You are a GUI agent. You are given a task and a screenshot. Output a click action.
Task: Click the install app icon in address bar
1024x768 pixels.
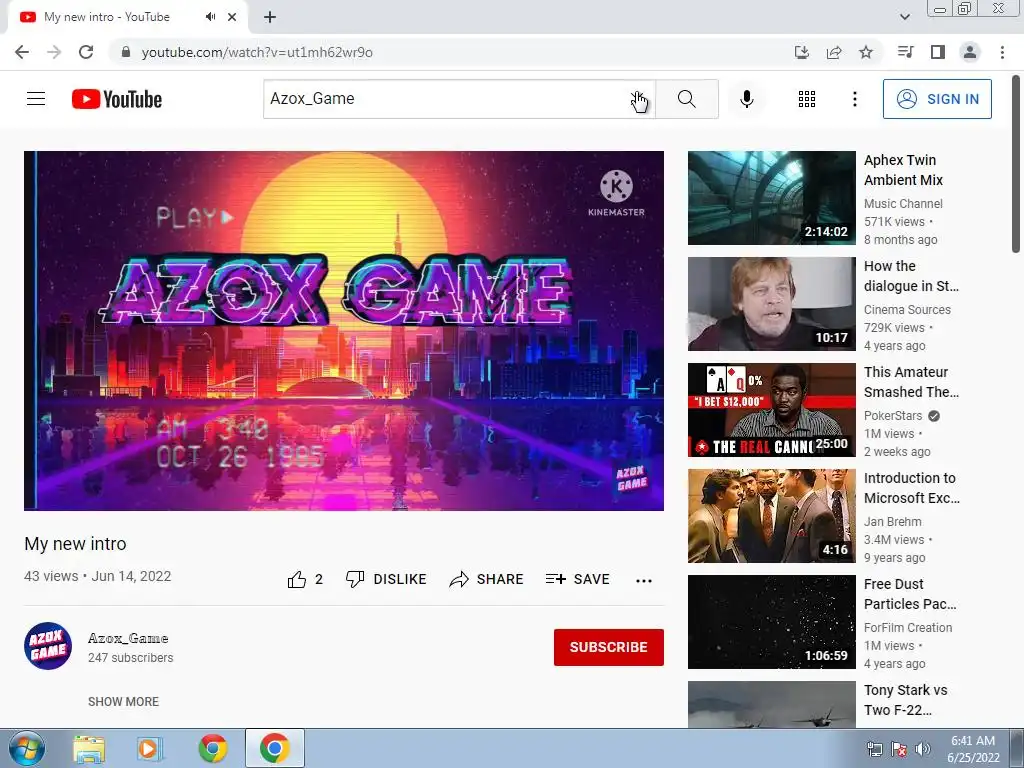pos(801,52)
